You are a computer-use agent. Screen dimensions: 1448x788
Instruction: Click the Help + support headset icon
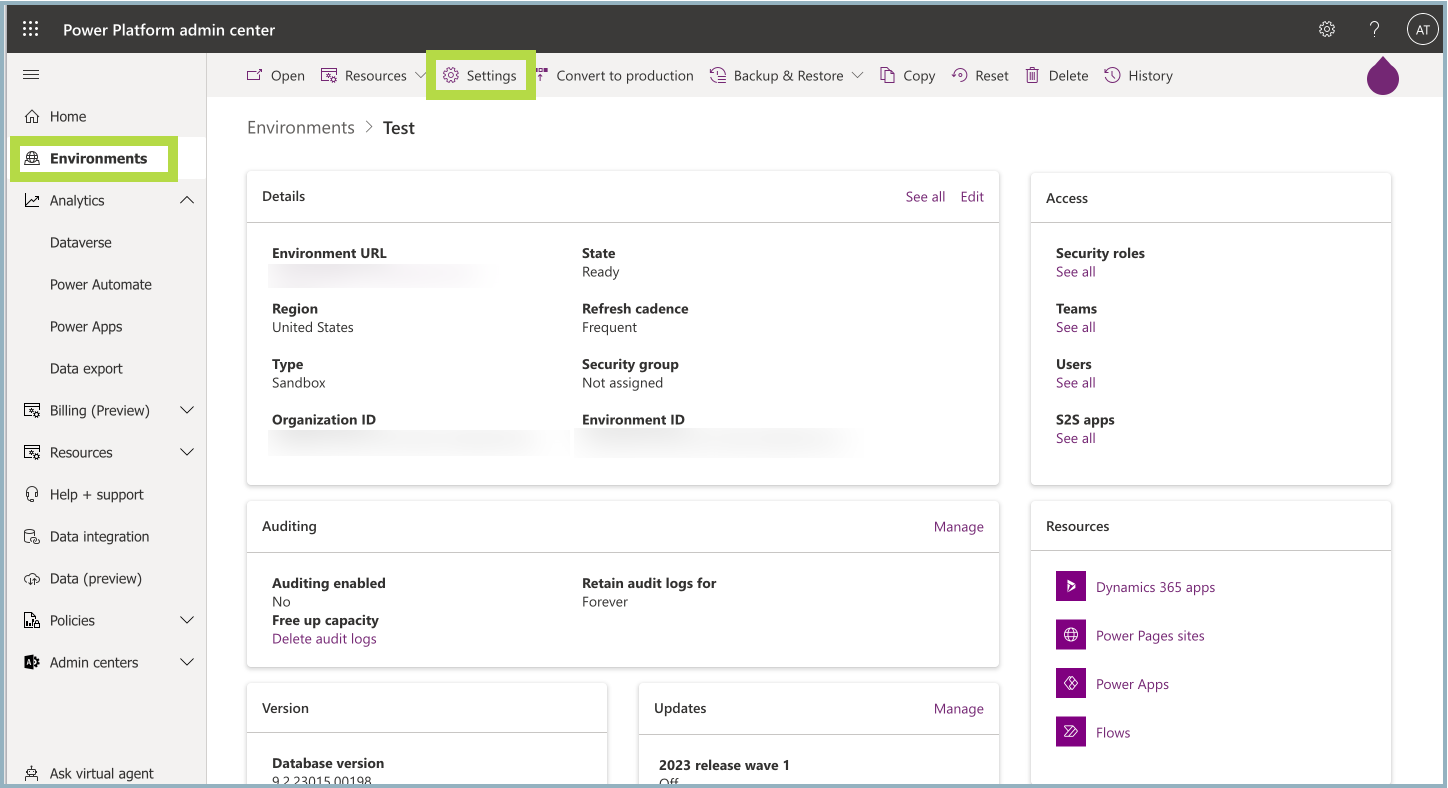tap(32, 495)
